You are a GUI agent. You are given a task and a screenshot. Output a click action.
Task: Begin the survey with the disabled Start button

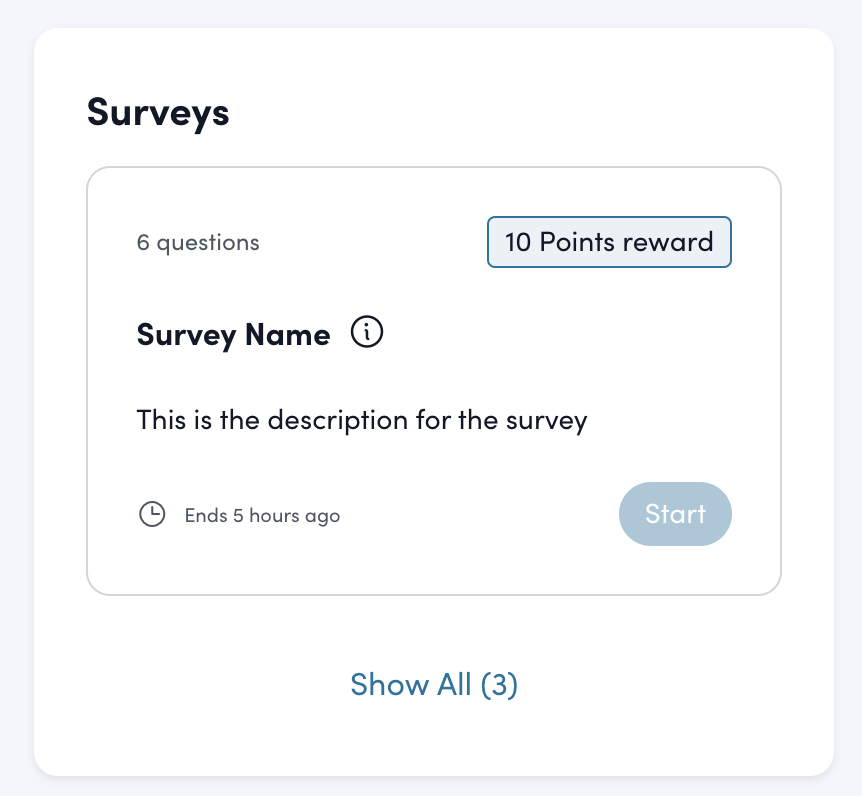pyautogui.click(x=675, y=514)
